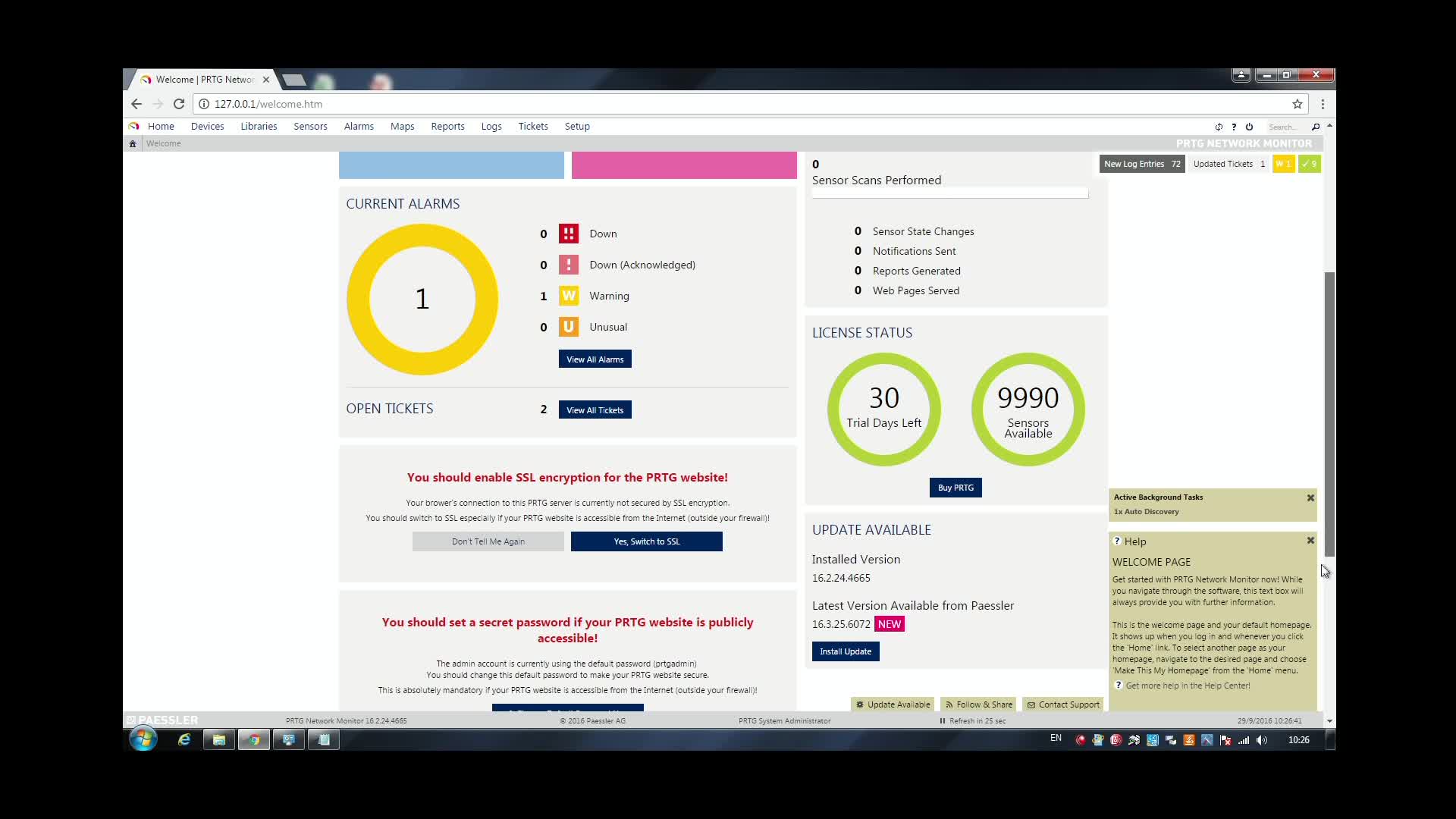Click the PRTG refresh icon in header
The width and height of the screenshot is (1456, 819).
pos(1219,127)
